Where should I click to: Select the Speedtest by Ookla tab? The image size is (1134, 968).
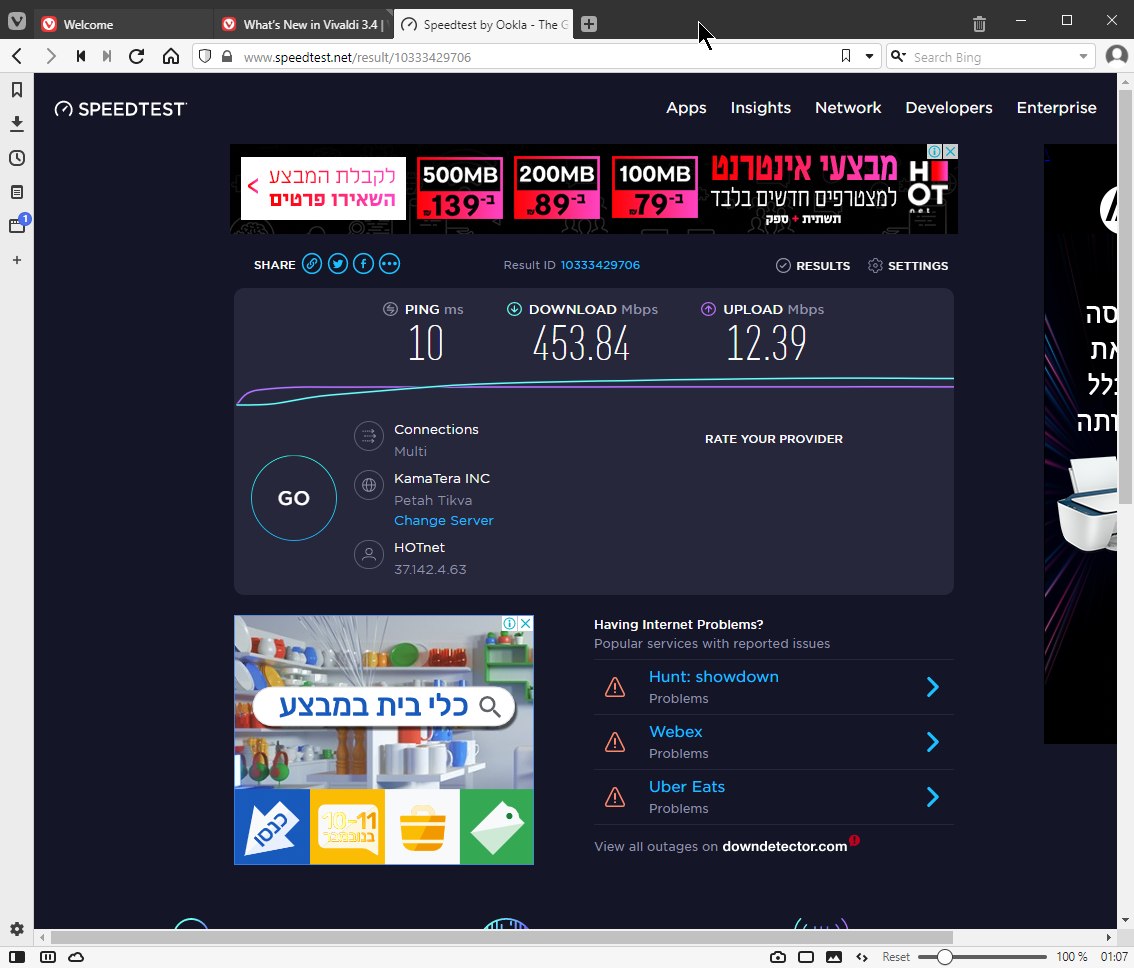click(484, 24)
